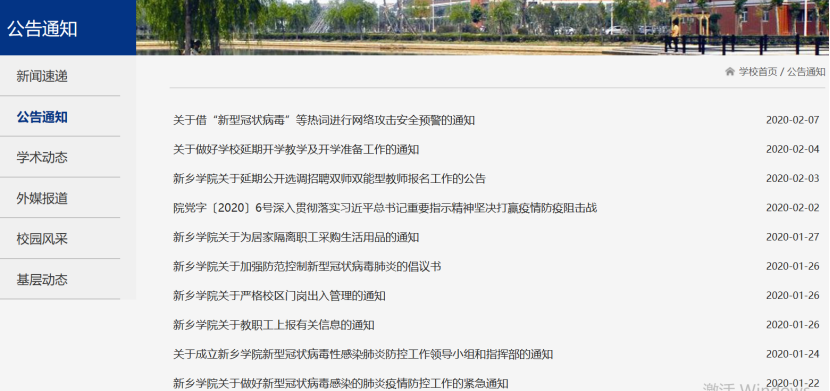Open 校园风采 from the sidebar
This screenshot has height=391, width=830.
coord(42,239)
